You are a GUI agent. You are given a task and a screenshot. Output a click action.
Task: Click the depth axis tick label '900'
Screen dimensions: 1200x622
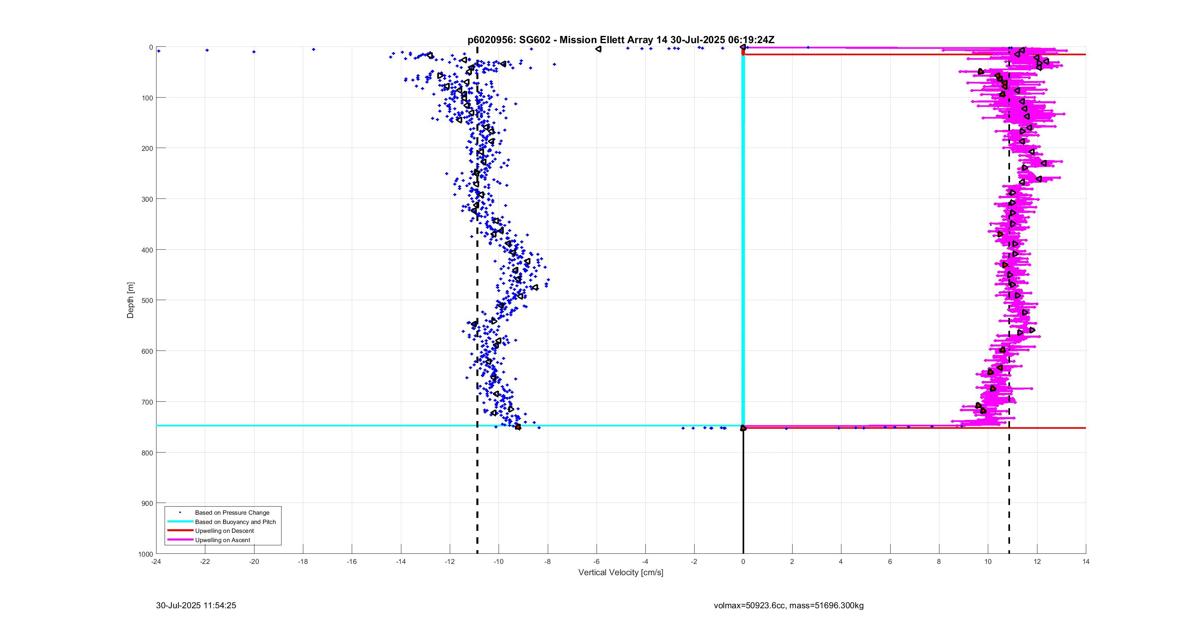(146, 503)
